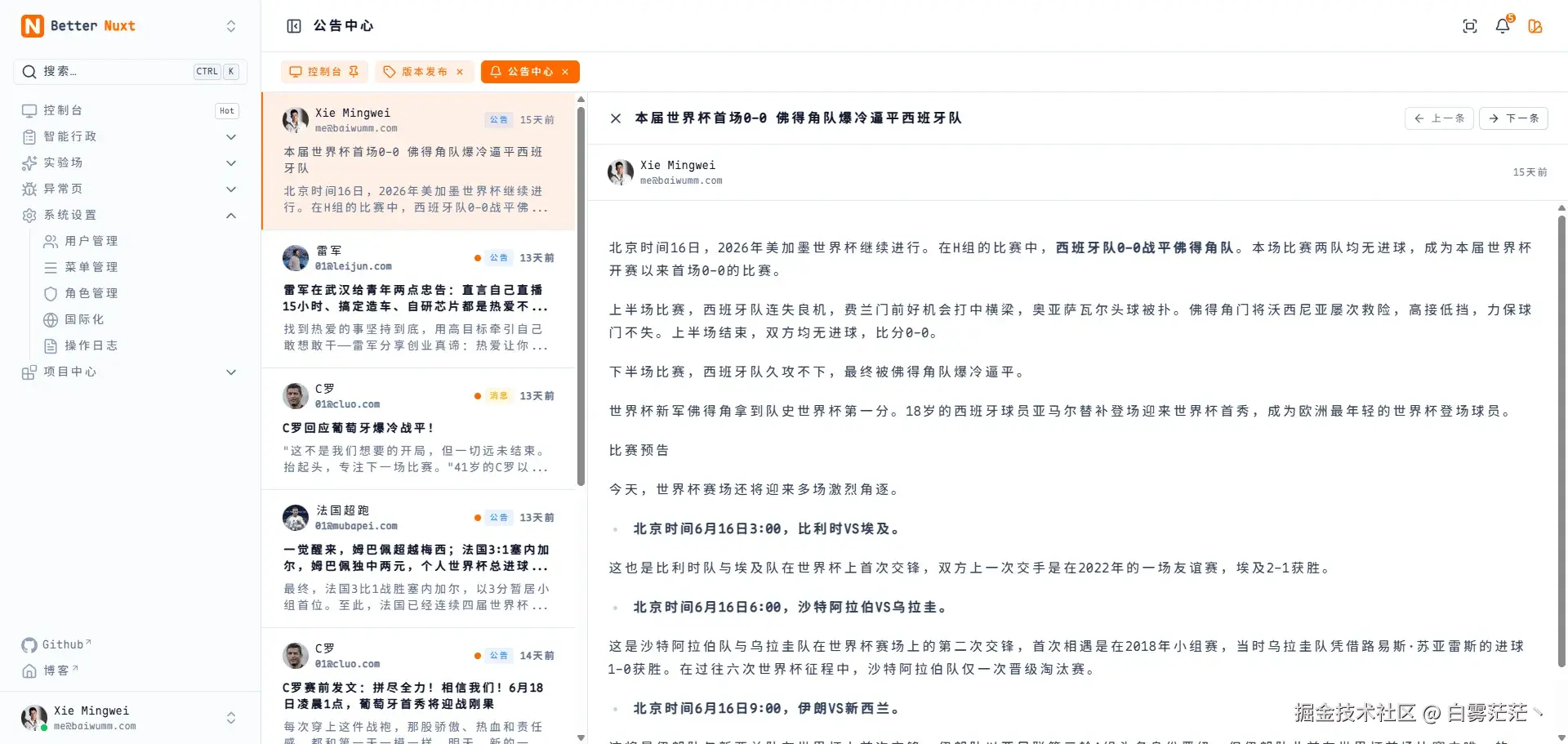Image resolution: width=1568 pixels, height=744 pixels.
Task: Focus the 搜索 search field
Action: (x=131, y=72)
